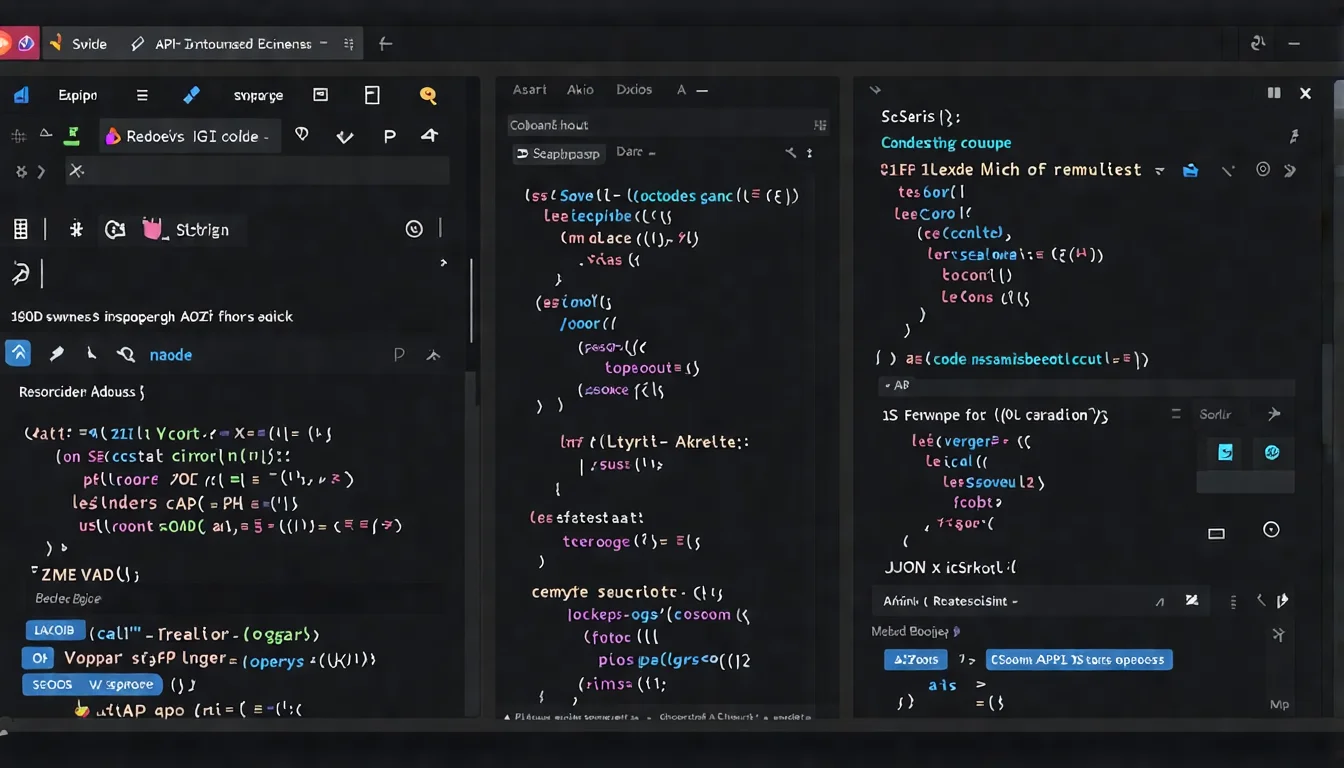Screen dimensions: 1344x768
Task: Open the orange magnifier search icon
Action: pos(428,95)
